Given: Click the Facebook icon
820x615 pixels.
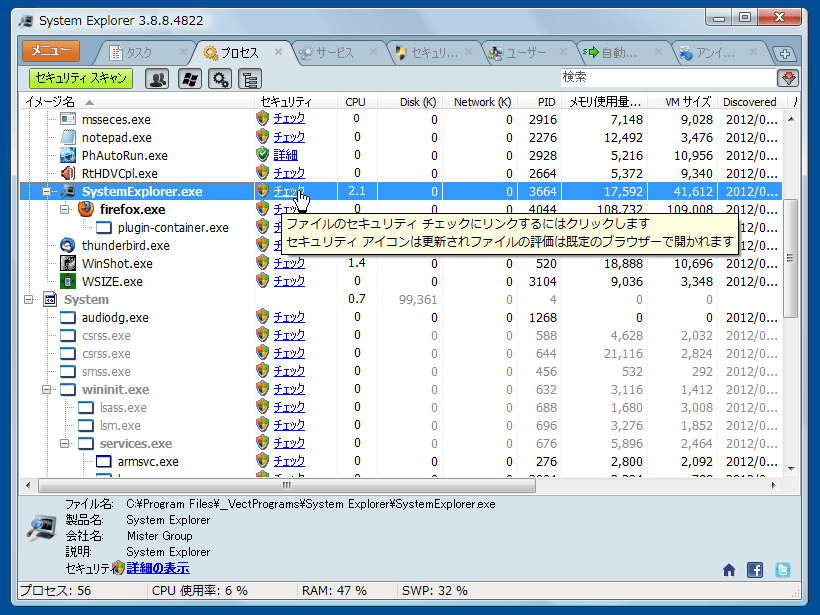Looking at the screenshot, I should coord(755,570).
